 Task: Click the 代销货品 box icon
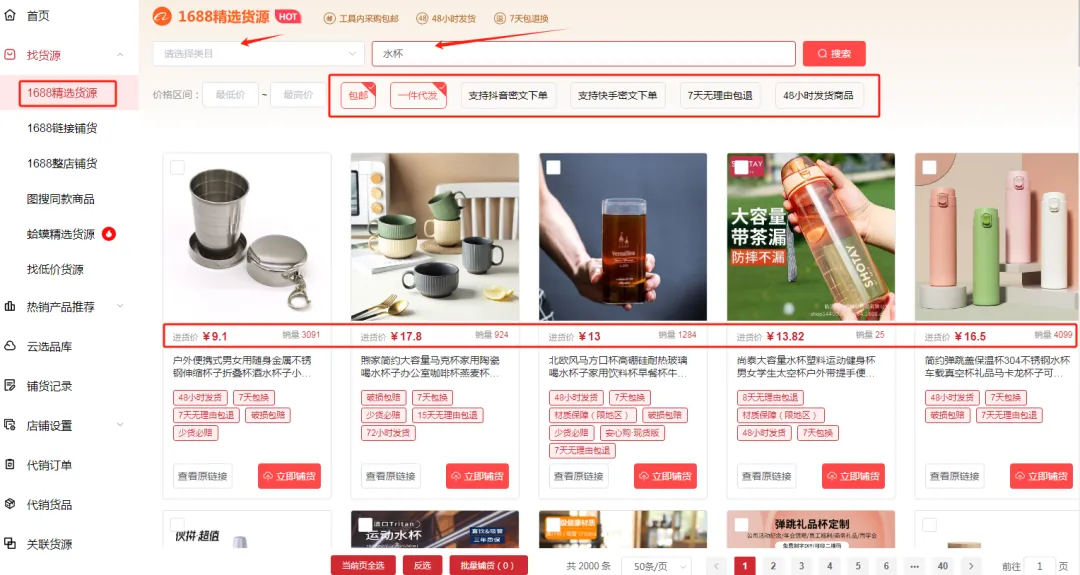[x=10, y=504]
